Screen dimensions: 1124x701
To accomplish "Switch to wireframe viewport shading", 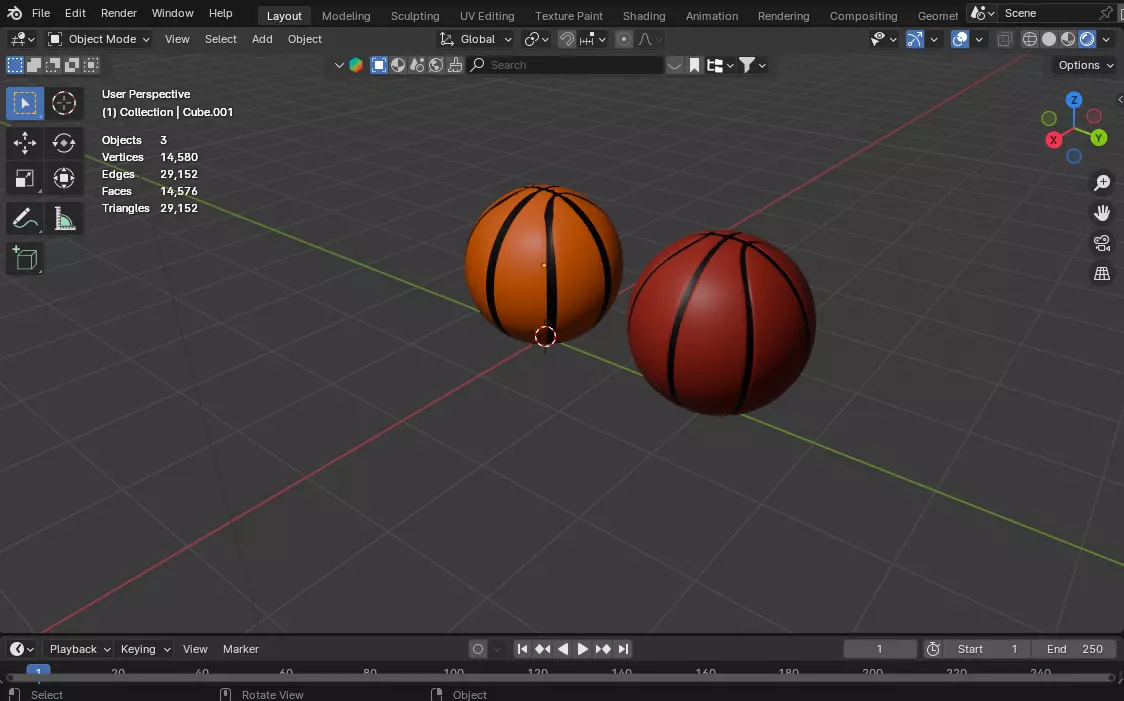I will 1029,39.
